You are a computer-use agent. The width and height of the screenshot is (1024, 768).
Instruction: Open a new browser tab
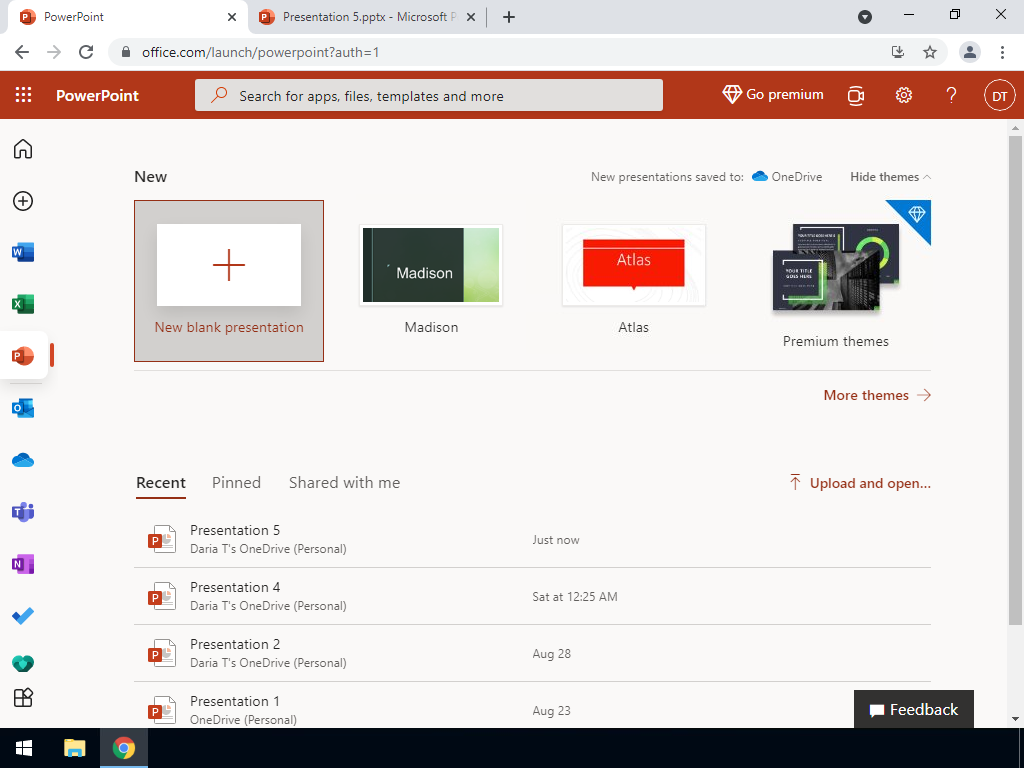[509, 17]
